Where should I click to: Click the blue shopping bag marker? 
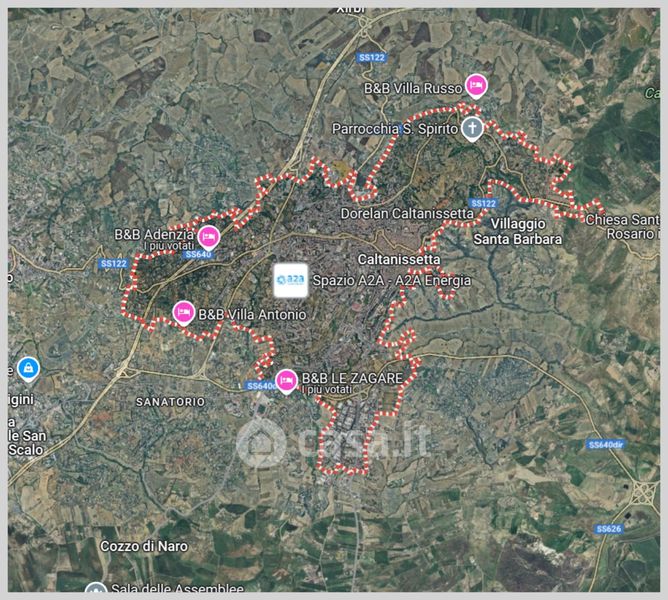pos(28,369)
